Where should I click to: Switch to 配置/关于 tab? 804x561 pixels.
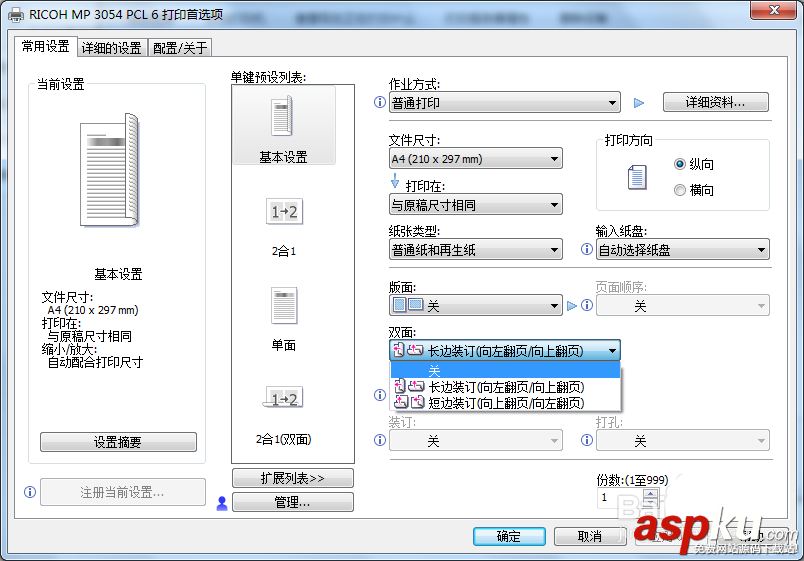click(x=180, y=48)
